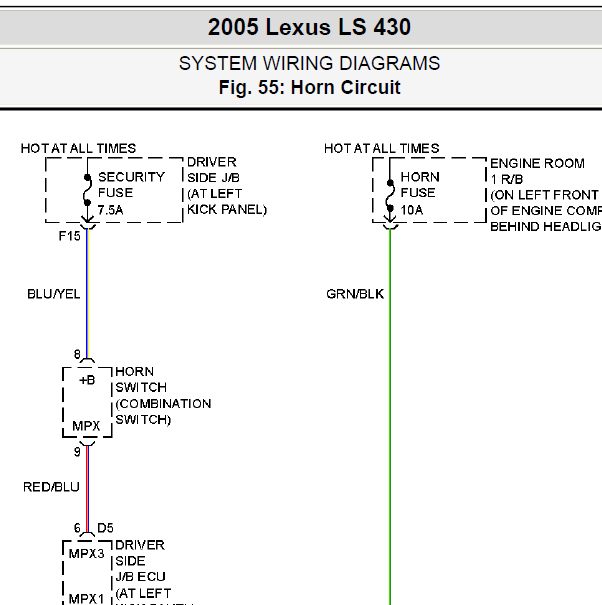Click the 'MPX3' terminal label

(86, 554)
